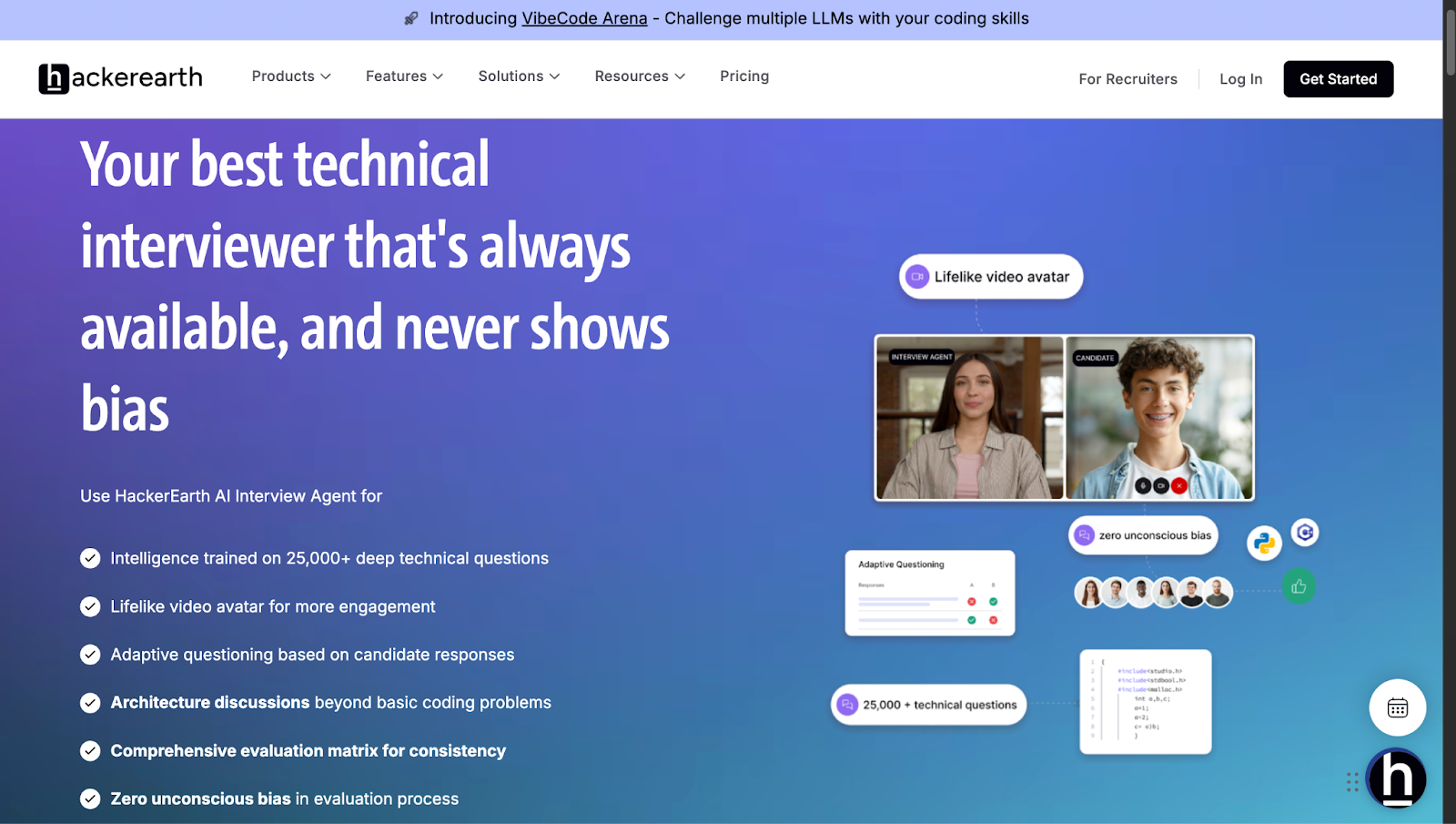The width and height of the screenshot is (1456, 824).
Task: Click the HackerEarth logo
Action: click(x=120, y=78)
